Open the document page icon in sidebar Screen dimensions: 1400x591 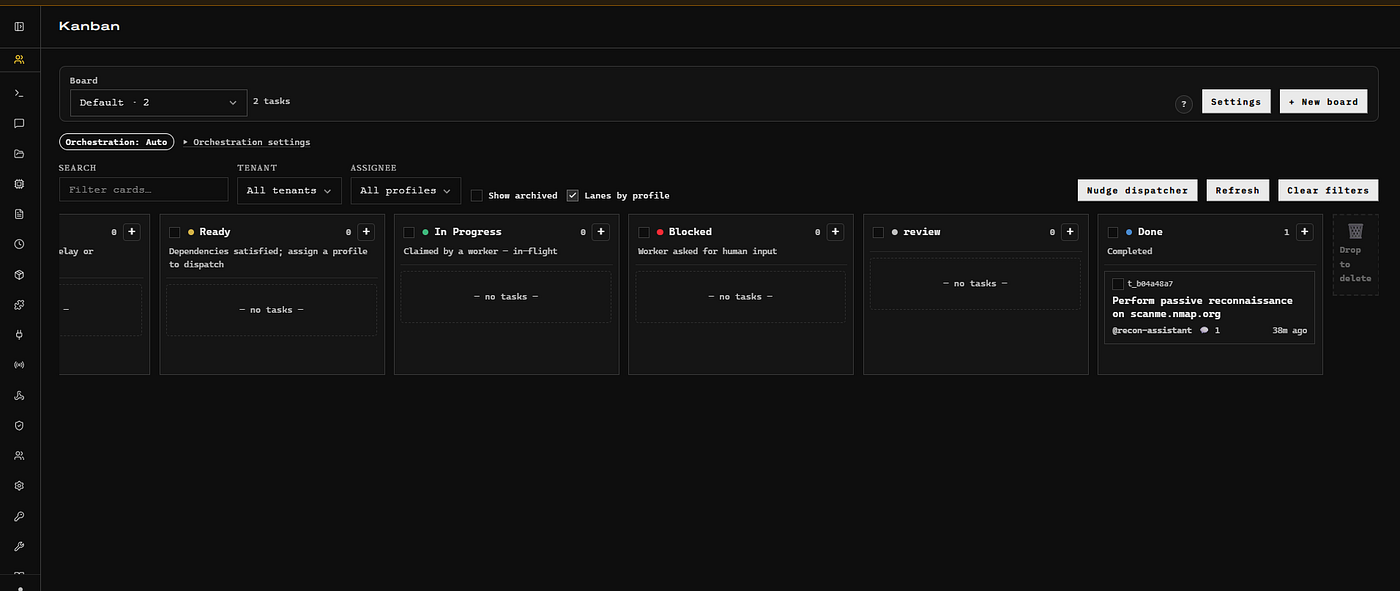[19, 214]
